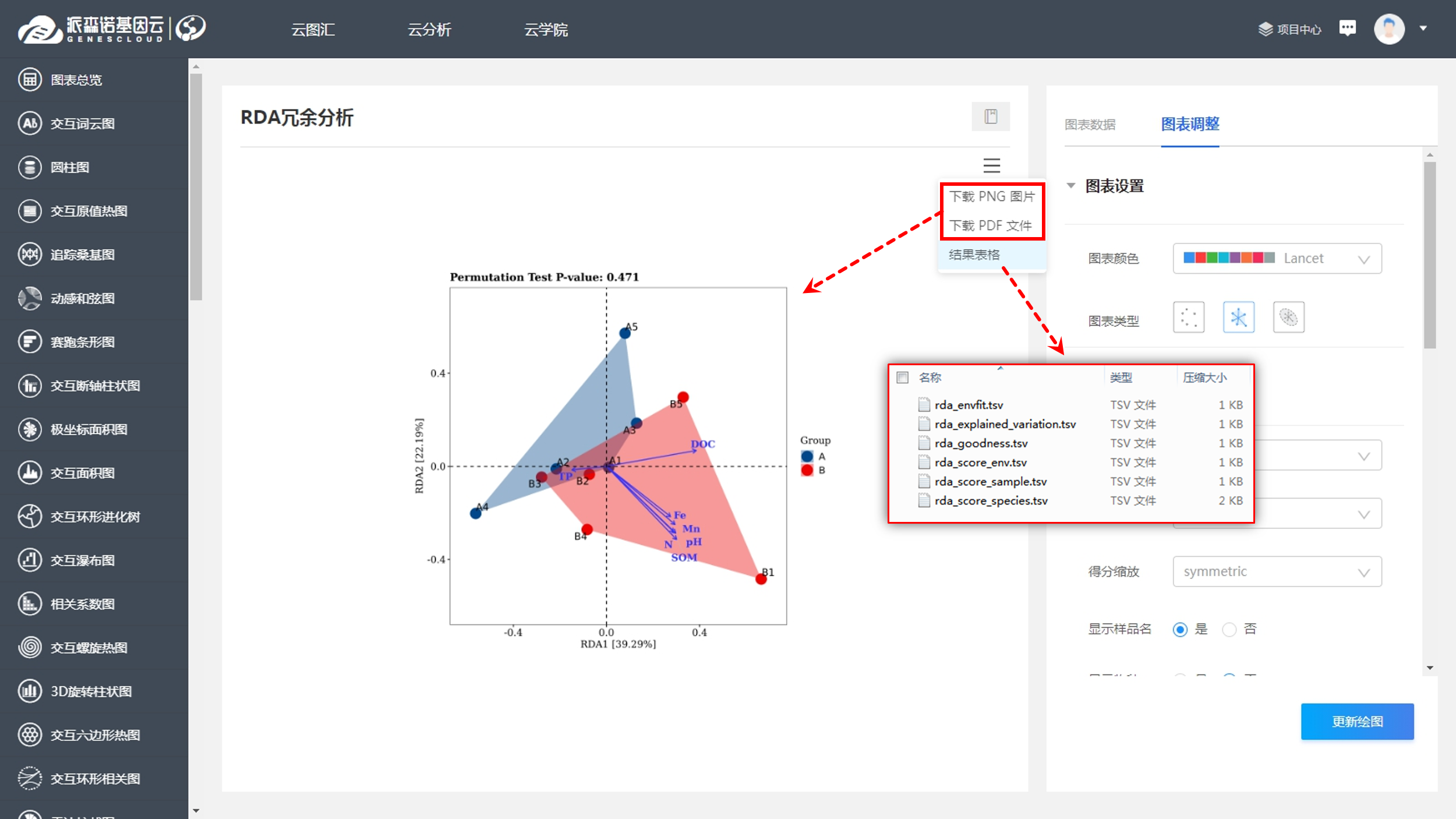Select the ellipse chart type icon
Screen dimensions: 1456x819
[x=1288, y=317]
